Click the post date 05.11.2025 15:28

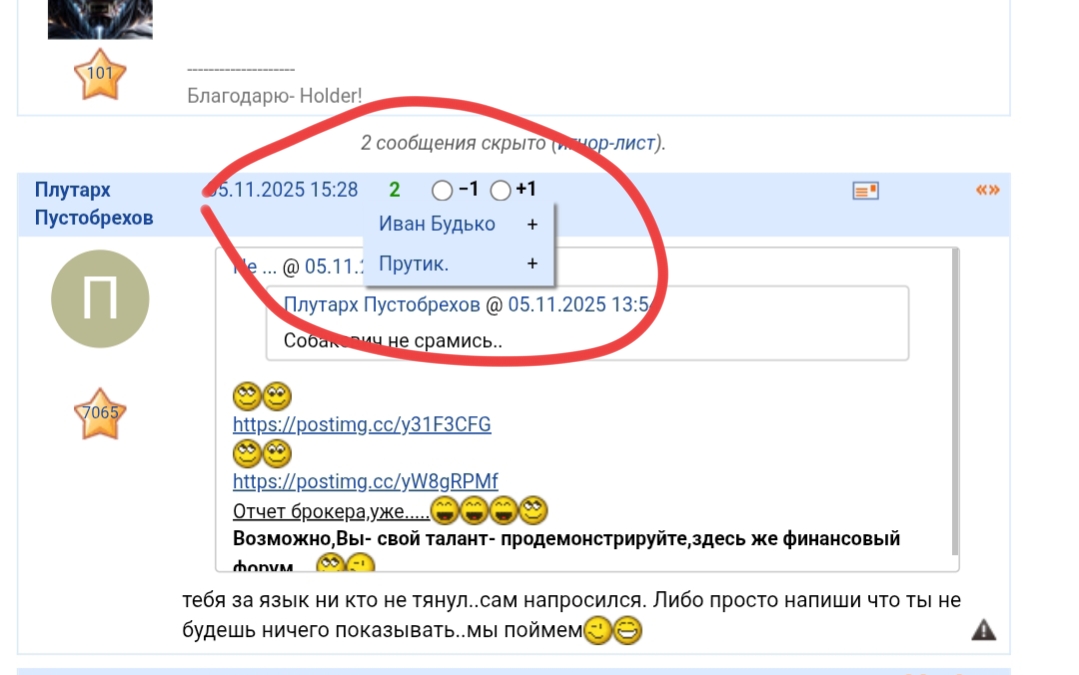(x=282, y=190)
